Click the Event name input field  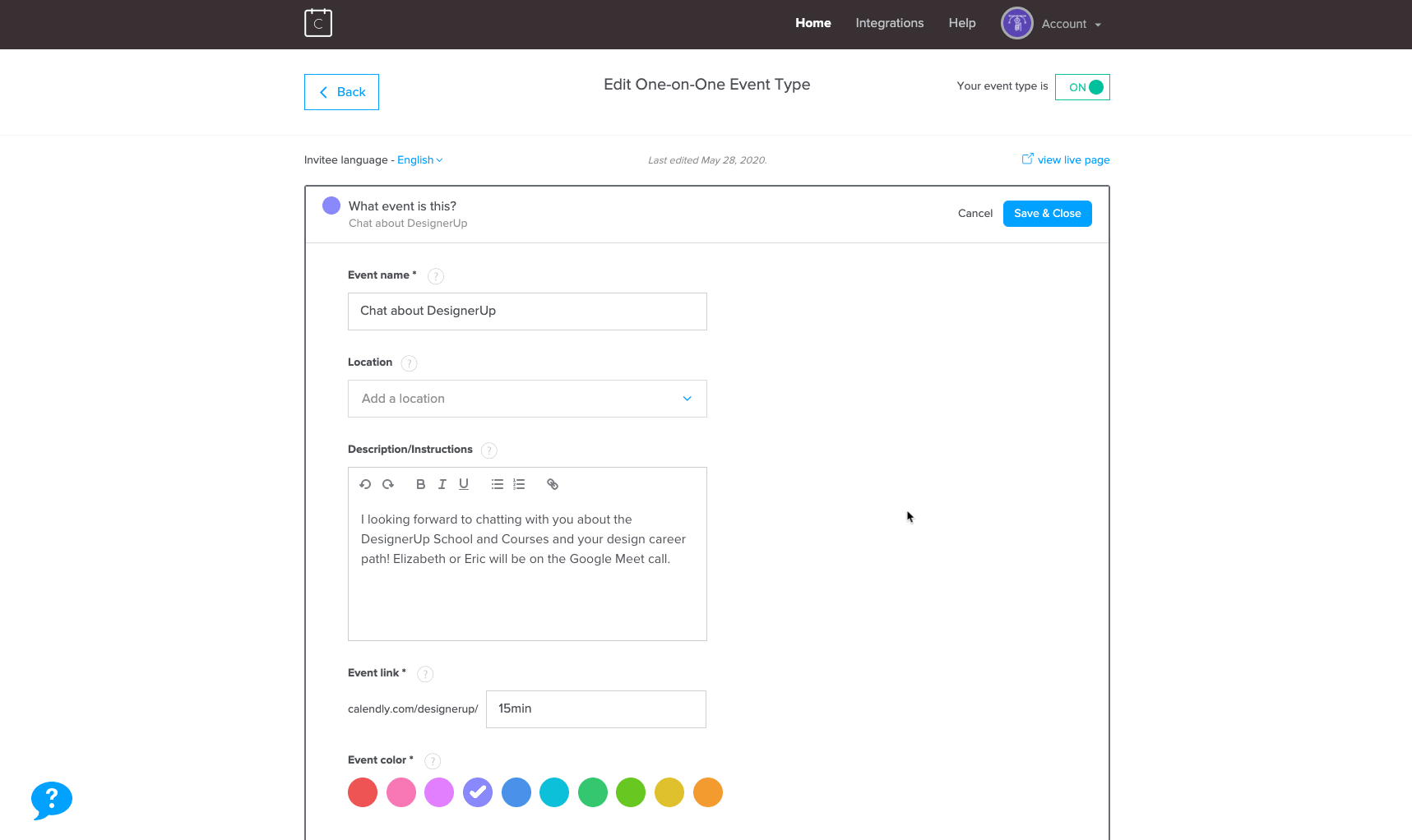pos(527,312)
